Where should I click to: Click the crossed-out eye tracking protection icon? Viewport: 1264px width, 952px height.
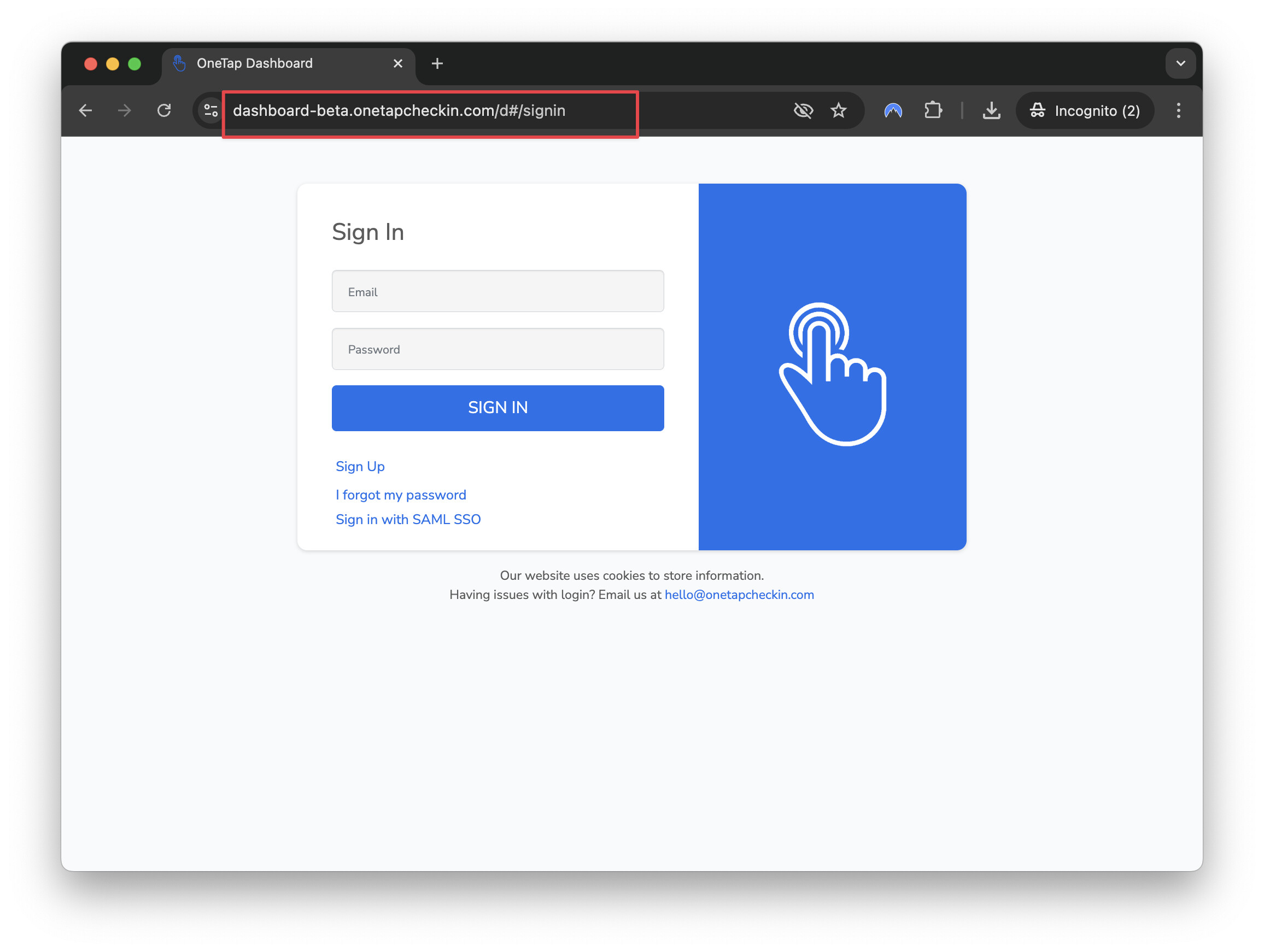(x=804, y=110)
